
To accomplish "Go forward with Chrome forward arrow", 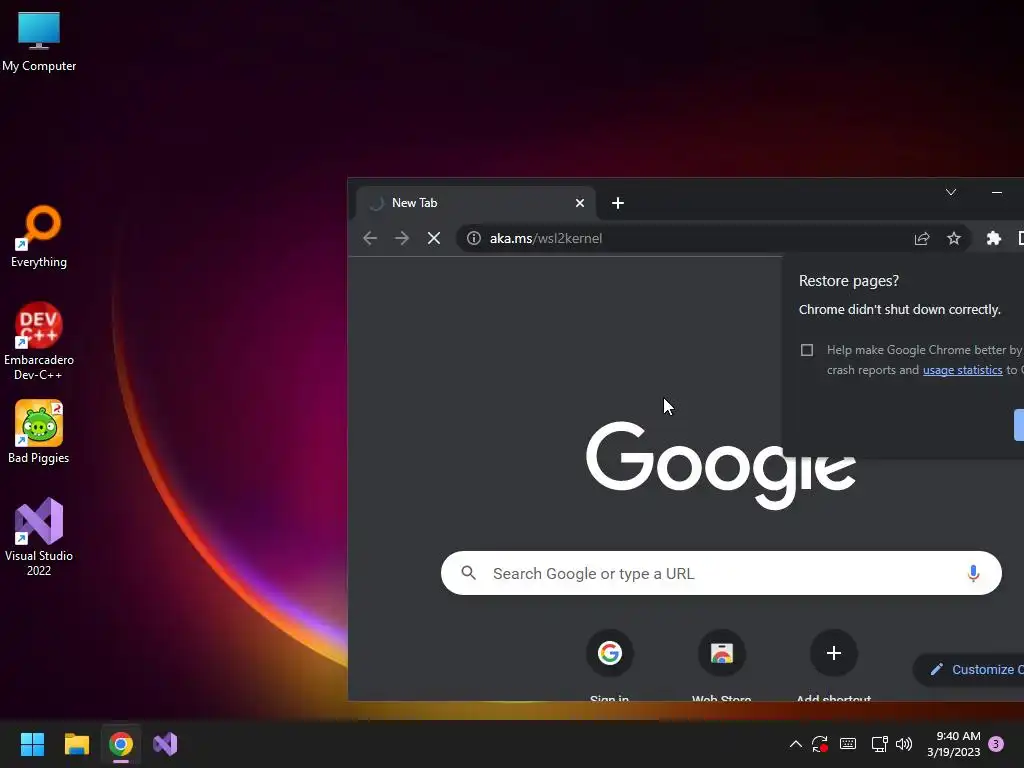I will tap(402, 238).
